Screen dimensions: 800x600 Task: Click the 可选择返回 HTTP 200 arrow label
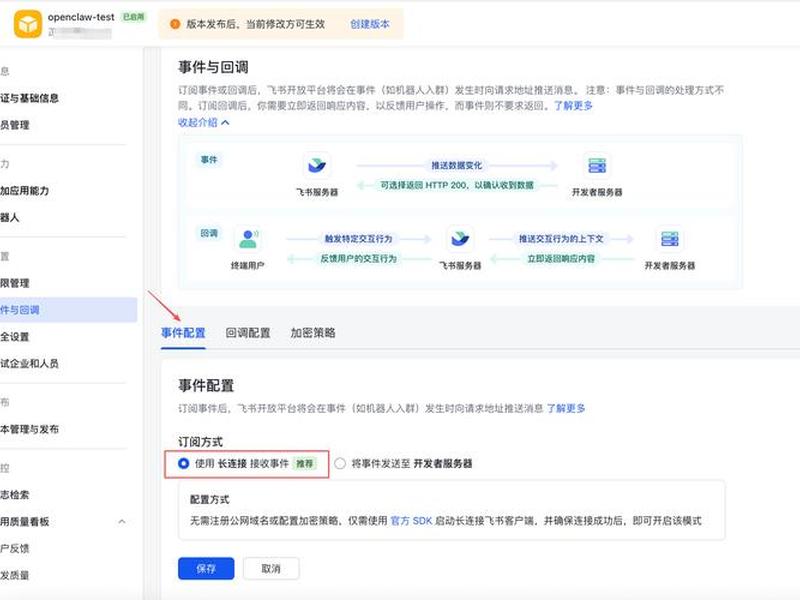457,185
